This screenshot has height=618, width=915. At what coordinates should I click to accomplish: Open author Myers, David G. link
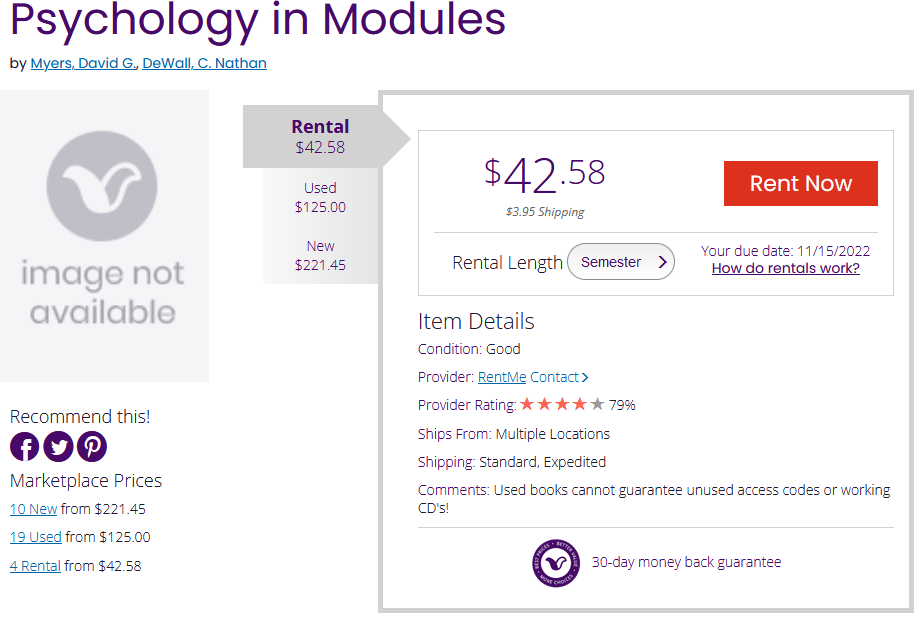click(x=84, y=63)
